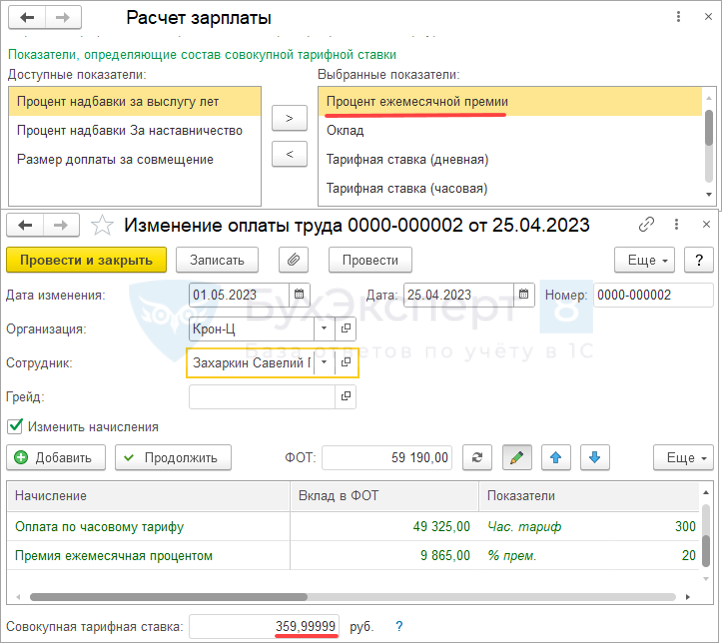Screen dimensions: 722x643
Task: Select Тарифная ставка (дневная) indicator
Action: coord(510,159)
